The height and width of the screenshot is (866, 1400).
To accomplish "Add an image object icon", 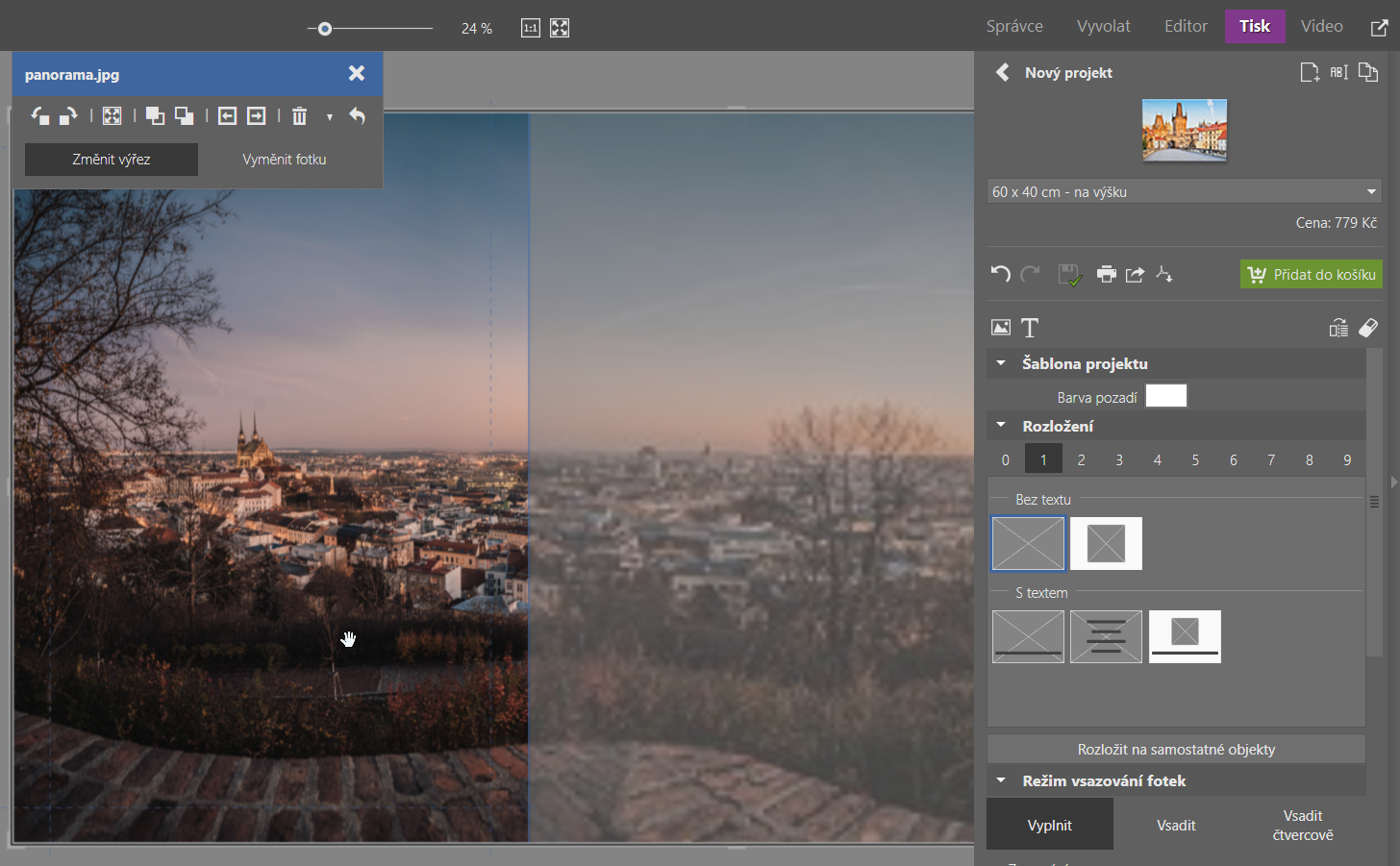I will tap(1001, 328).
